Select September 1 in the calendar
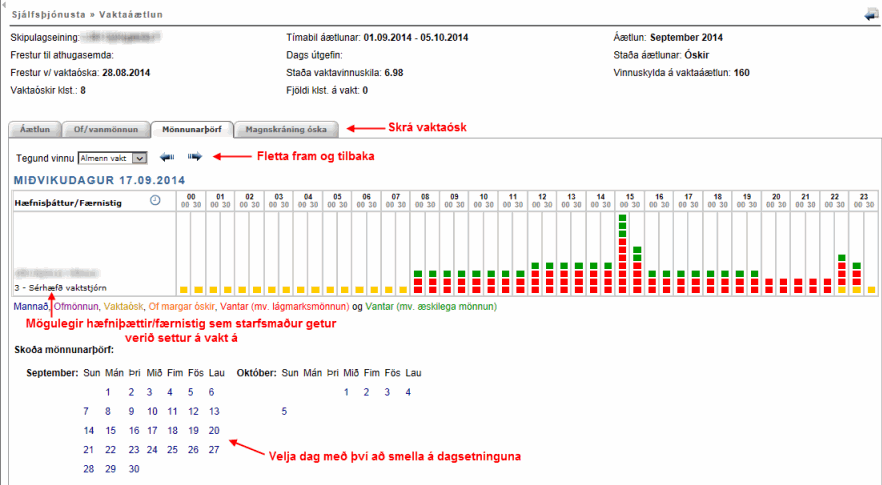 point(108,392)
